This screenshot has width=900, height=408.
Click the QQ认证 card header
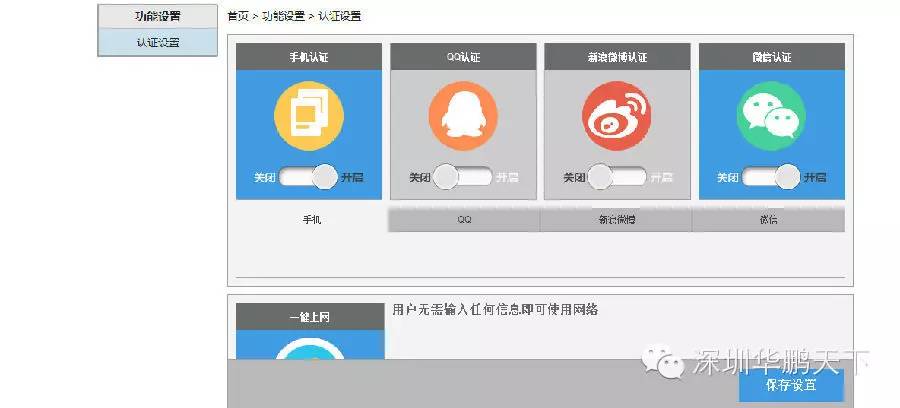pyautogui.click(x=463, y=57)
